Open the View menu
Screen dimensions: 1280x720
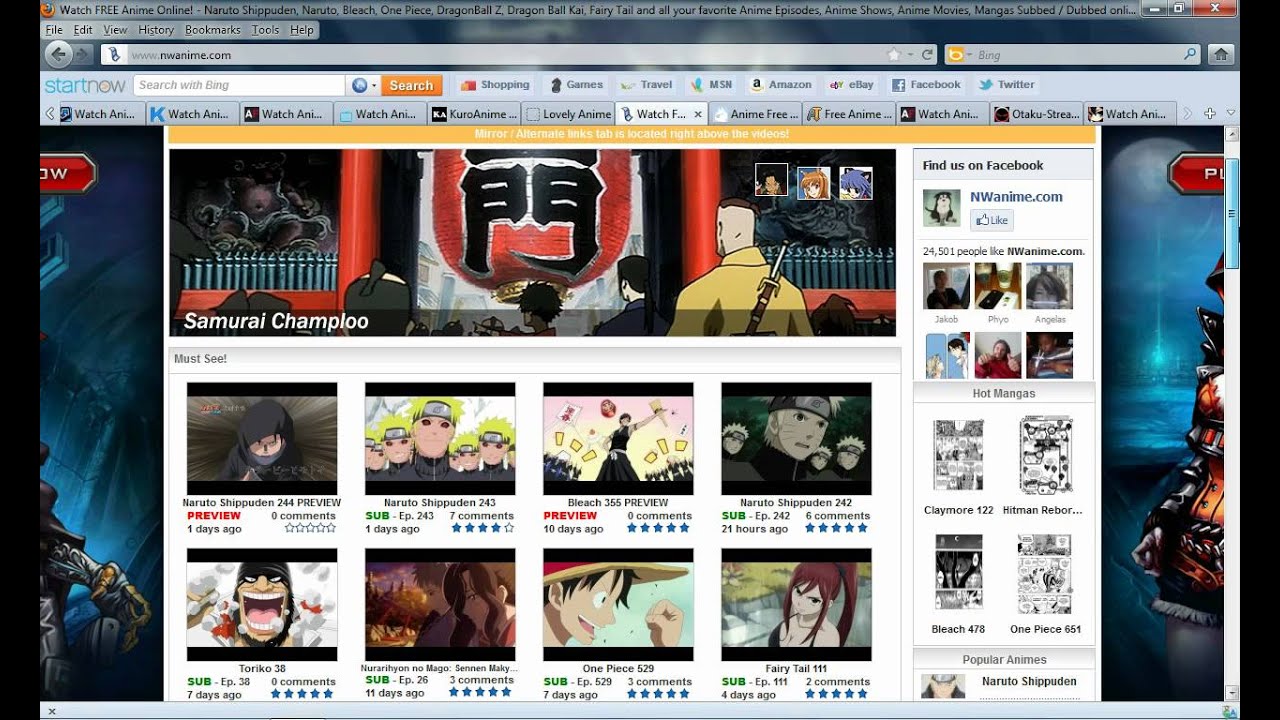(x=116, y=30)
